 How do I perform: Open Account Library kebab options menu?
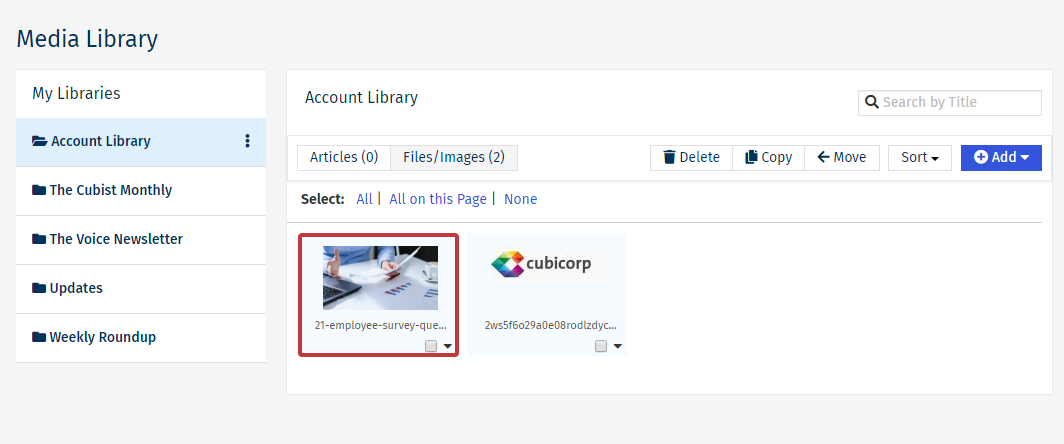(x=247, y=141)
